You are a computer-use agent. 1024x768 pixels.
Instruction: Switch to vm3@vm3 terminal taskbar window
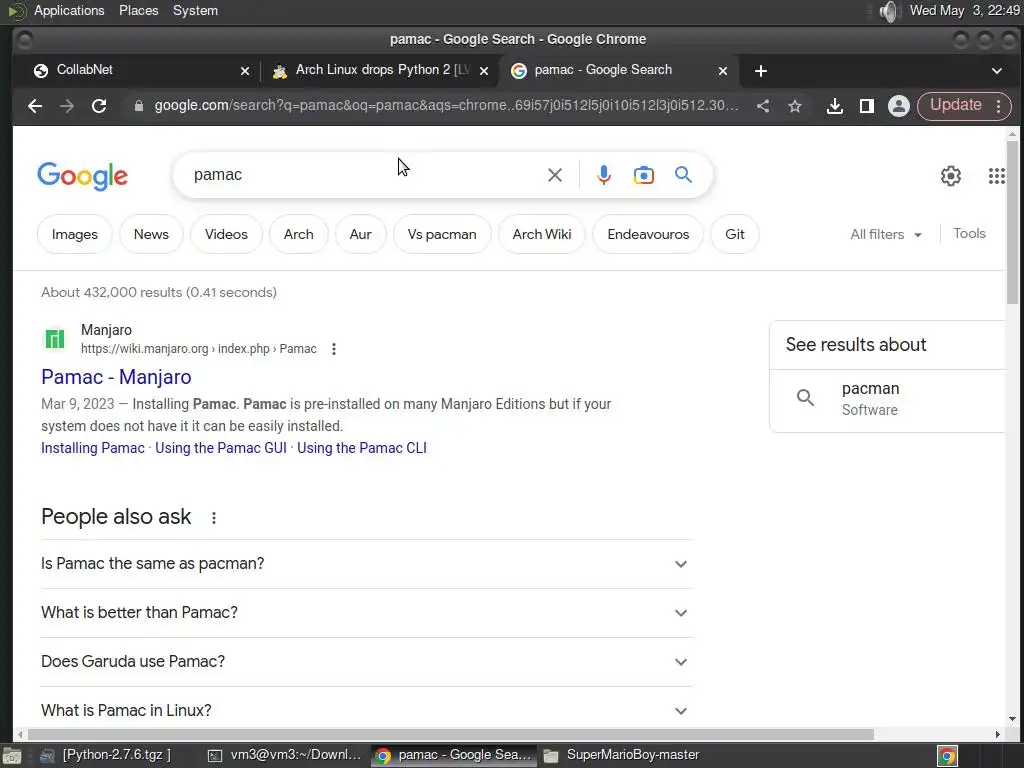click(x=285, y=756)
